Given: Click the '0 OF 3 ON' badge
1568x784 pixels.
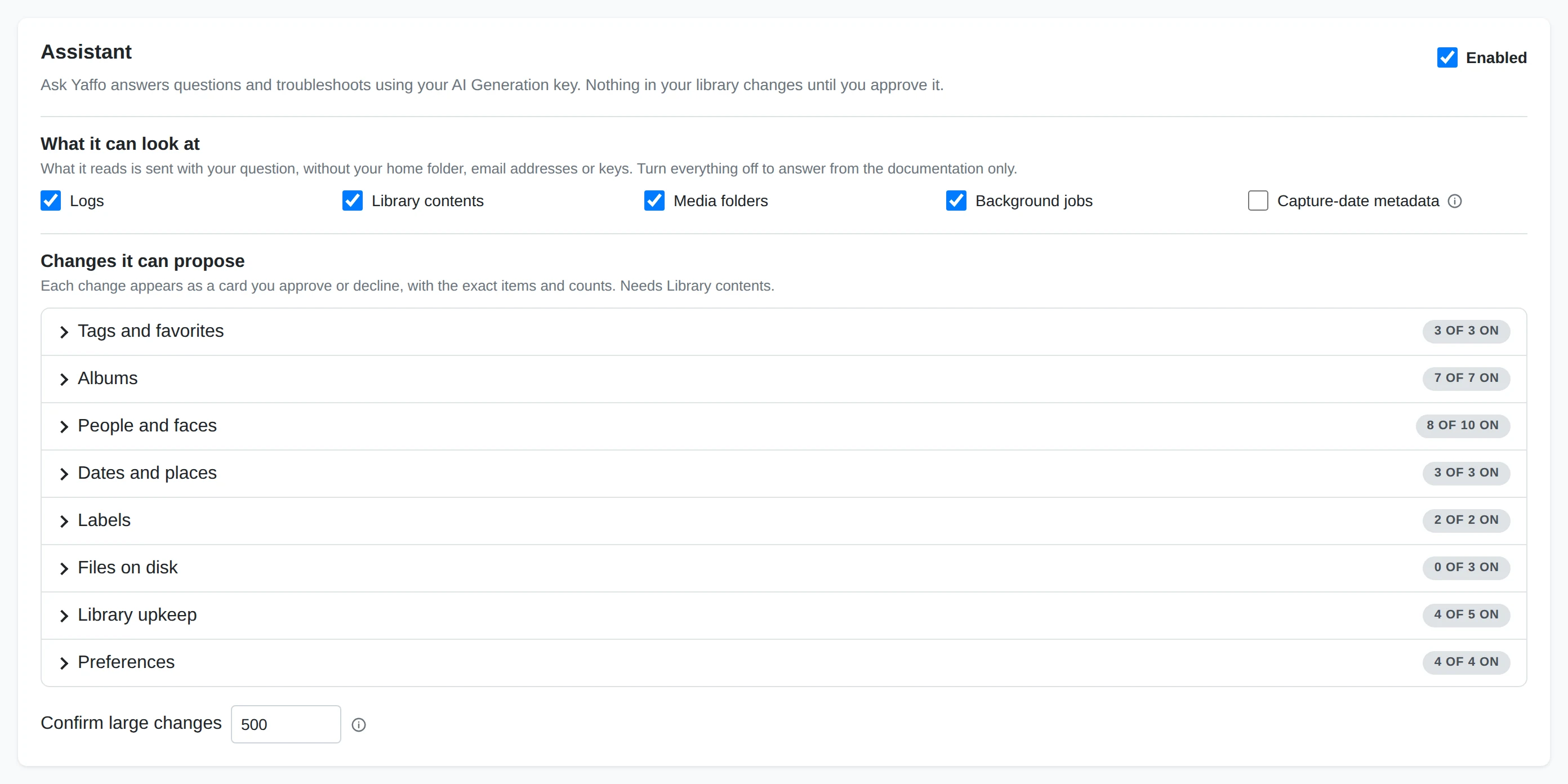Looking at the screenshot, I should click(1465, 567).
